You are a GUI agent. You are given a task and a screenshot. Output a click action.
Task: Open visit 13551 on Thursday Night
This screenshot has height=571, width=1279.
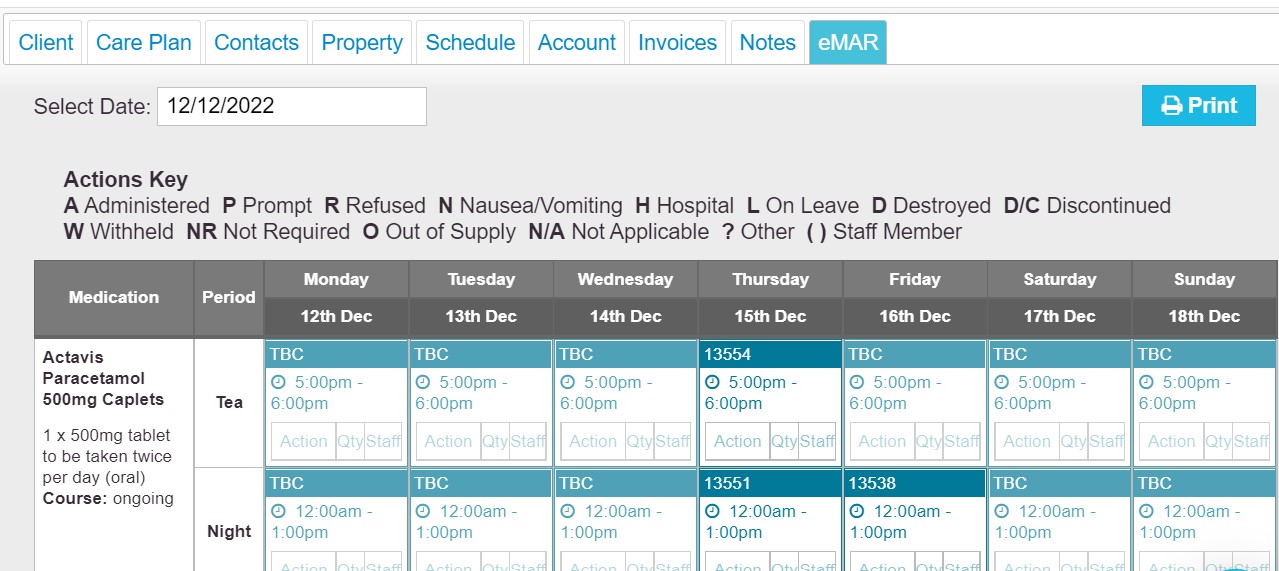coord(770,483)
